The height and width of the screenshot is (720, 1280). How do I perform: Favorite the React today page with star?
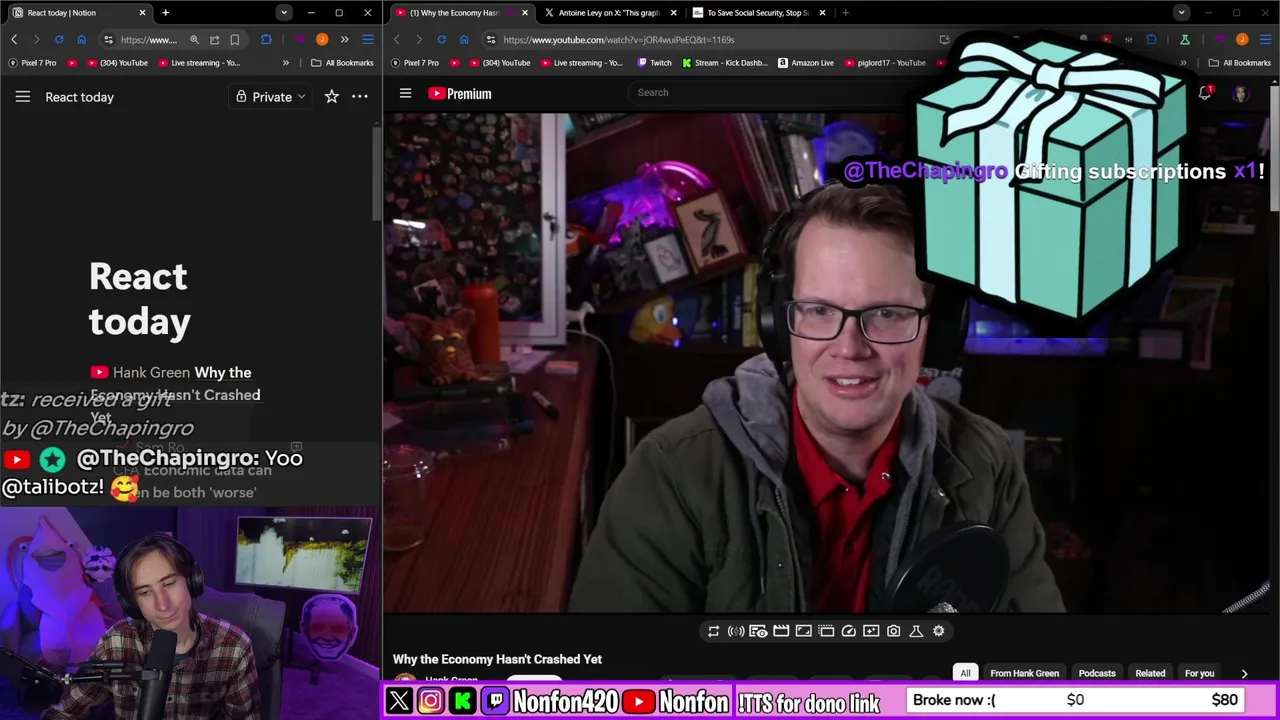[331, 97]
